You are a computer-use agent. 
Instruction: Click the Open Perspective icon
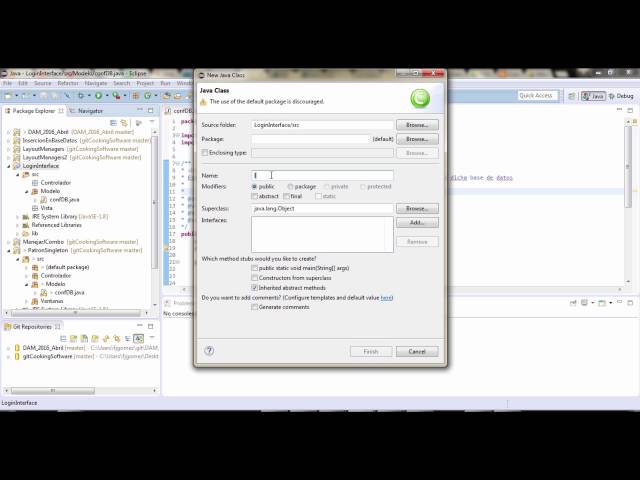click(572, 96)
